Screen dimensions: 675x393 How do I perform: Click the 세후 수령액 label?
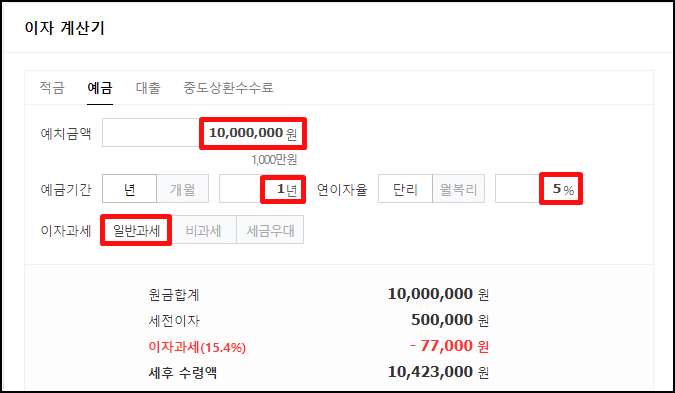(x=183, y=372)
